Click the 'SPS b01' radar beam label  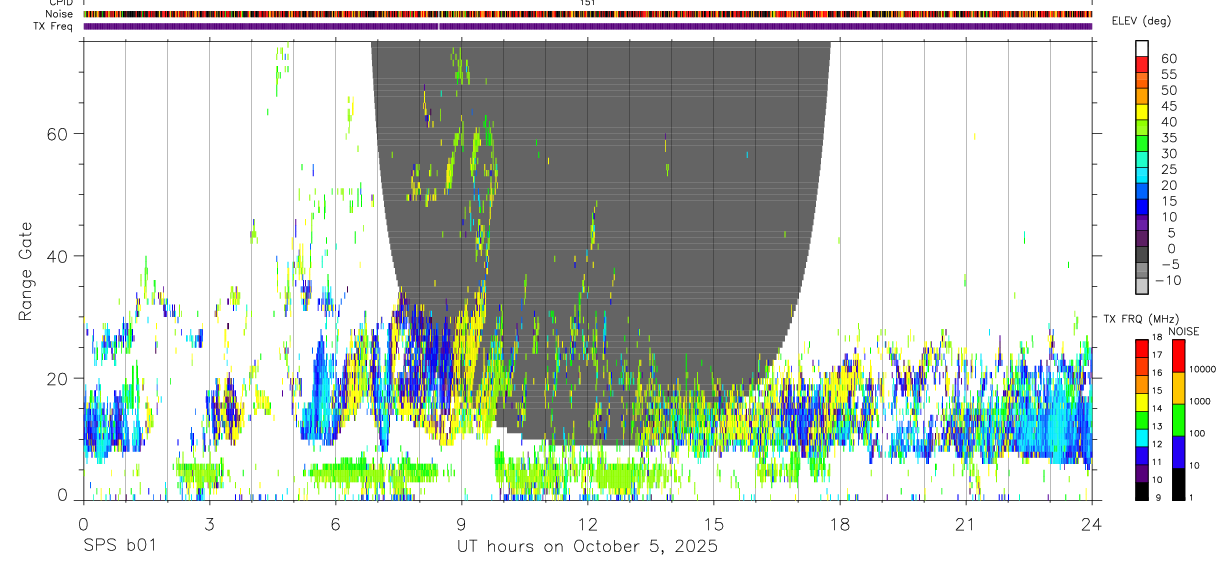(x=119, y=547)
